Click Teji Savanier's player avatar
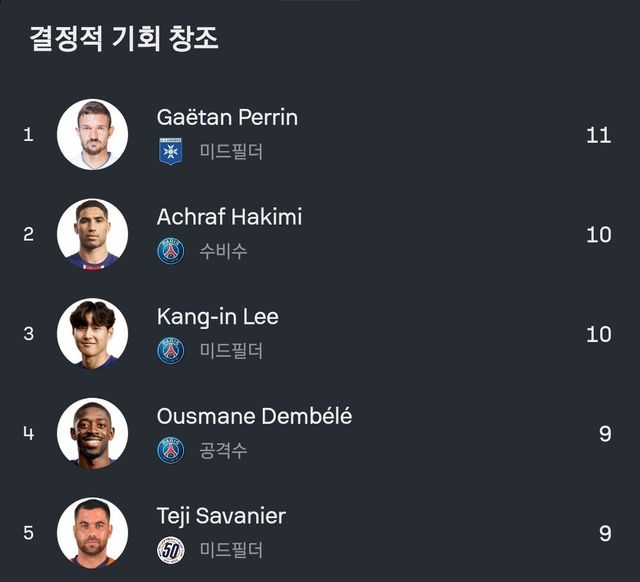640x582 pixels. pyautogui.click(x=92, y=532)
